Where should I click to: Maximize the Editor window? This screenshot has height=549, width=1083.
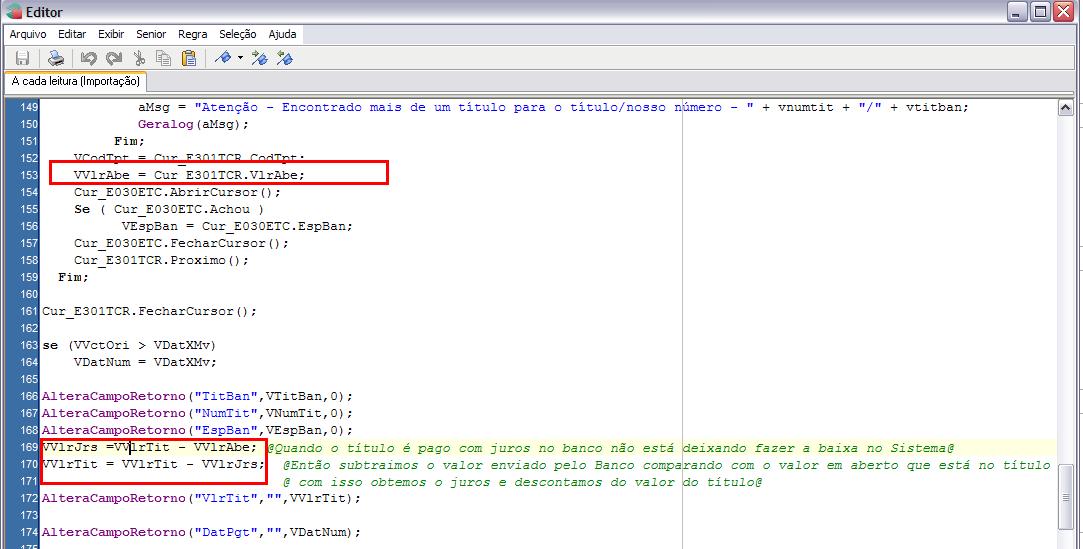[x=1038, y=12]
